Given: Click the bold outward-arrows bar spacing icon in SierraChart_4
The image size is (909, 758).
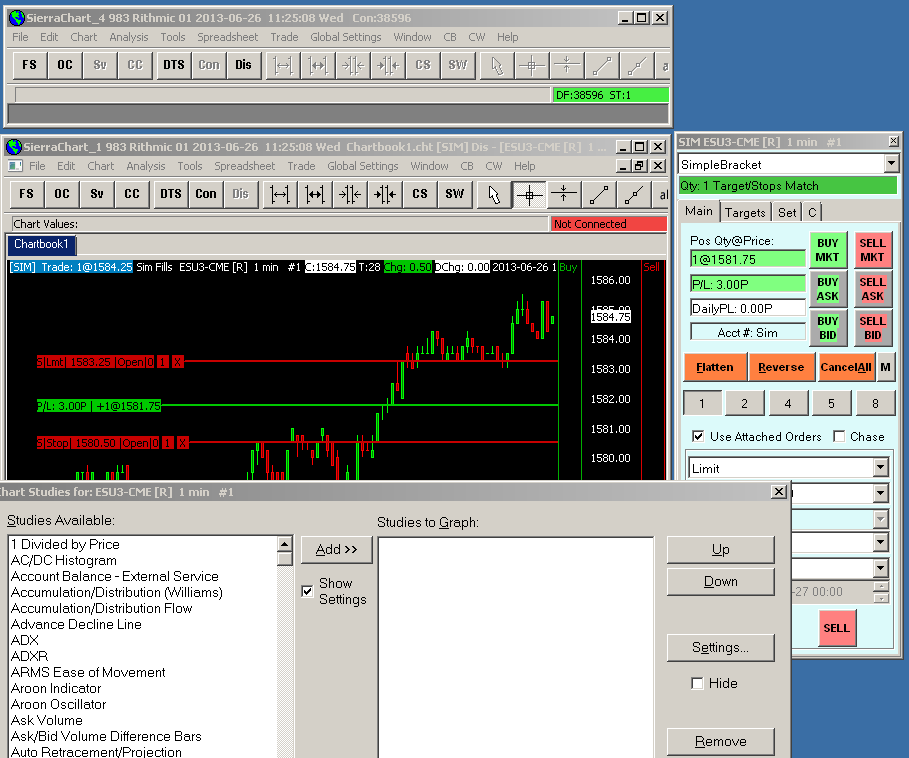Looking at the screenshot, I should pyautogui.click(x=318, y=65).
